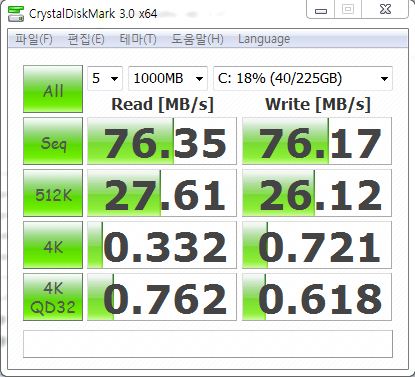Open the test count dropdown showing 5
Viewport: 415px width, 377px height.
[105, 78]
